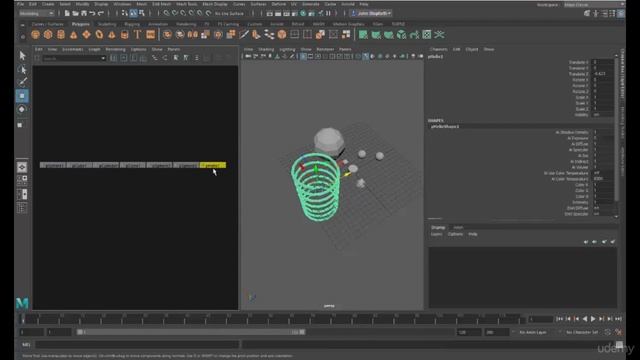Screen dimensions: 640x360
Task: Click the Mirror shelf icon
Action: pyautogui.click(x=193, y=35)
